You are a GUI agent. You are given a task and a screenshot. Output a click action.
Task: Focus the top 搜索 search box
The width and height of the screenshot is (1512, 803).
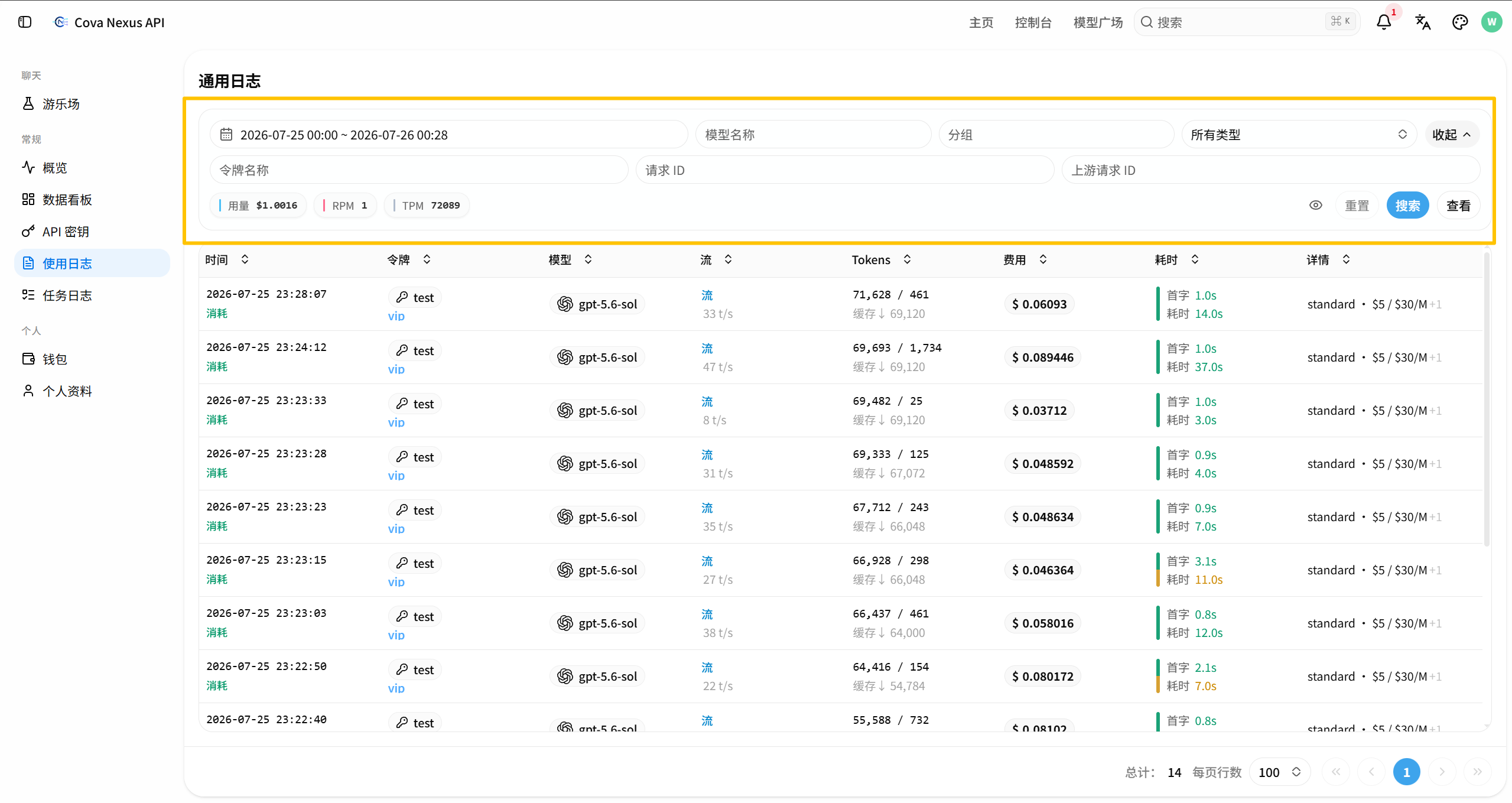(1247, 22)
